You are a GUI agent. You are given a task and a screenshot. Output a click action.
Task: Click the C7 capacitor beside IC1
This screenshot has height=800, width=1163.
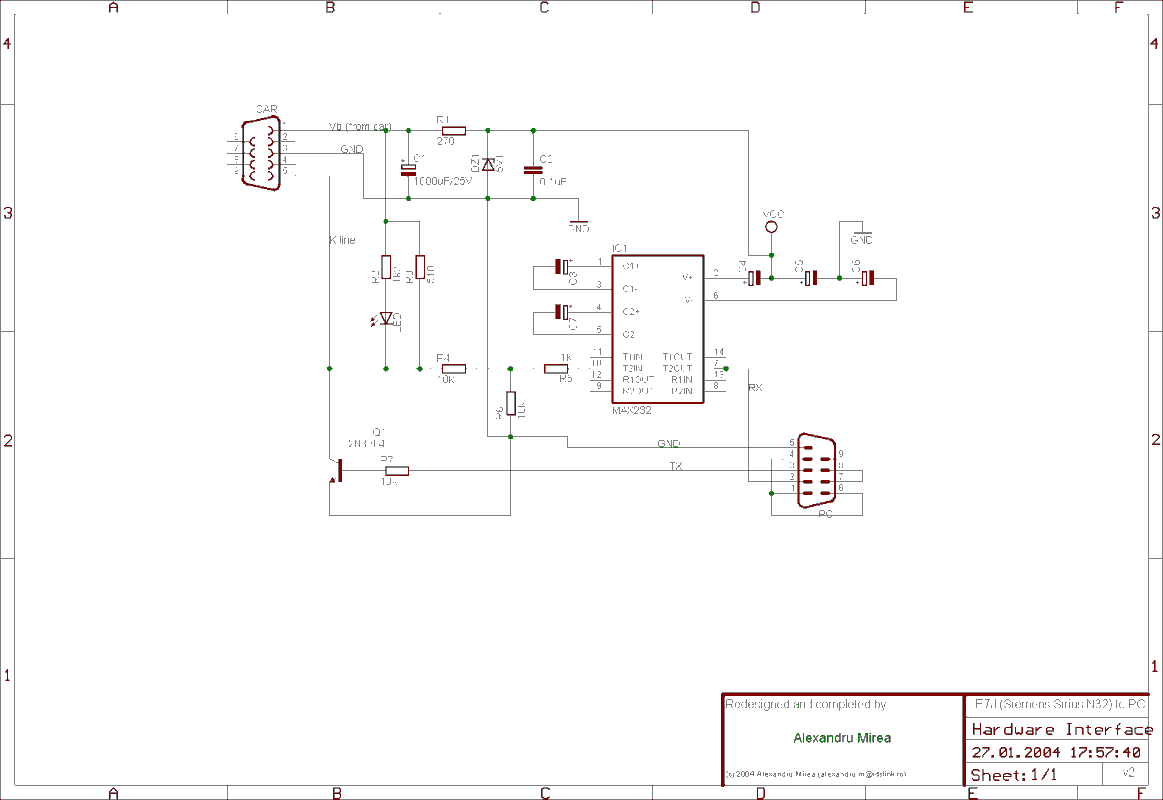(562, 312)
